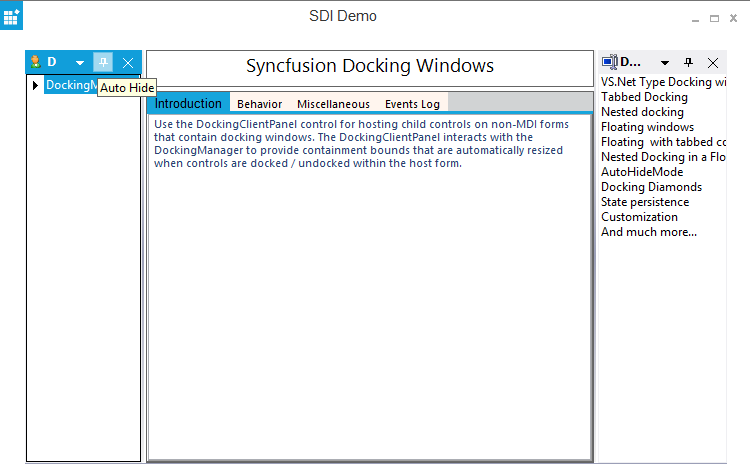The image size is (750, 464).
Task: Open the right panel's dropdown menu arrow
Action: point(664,63)
